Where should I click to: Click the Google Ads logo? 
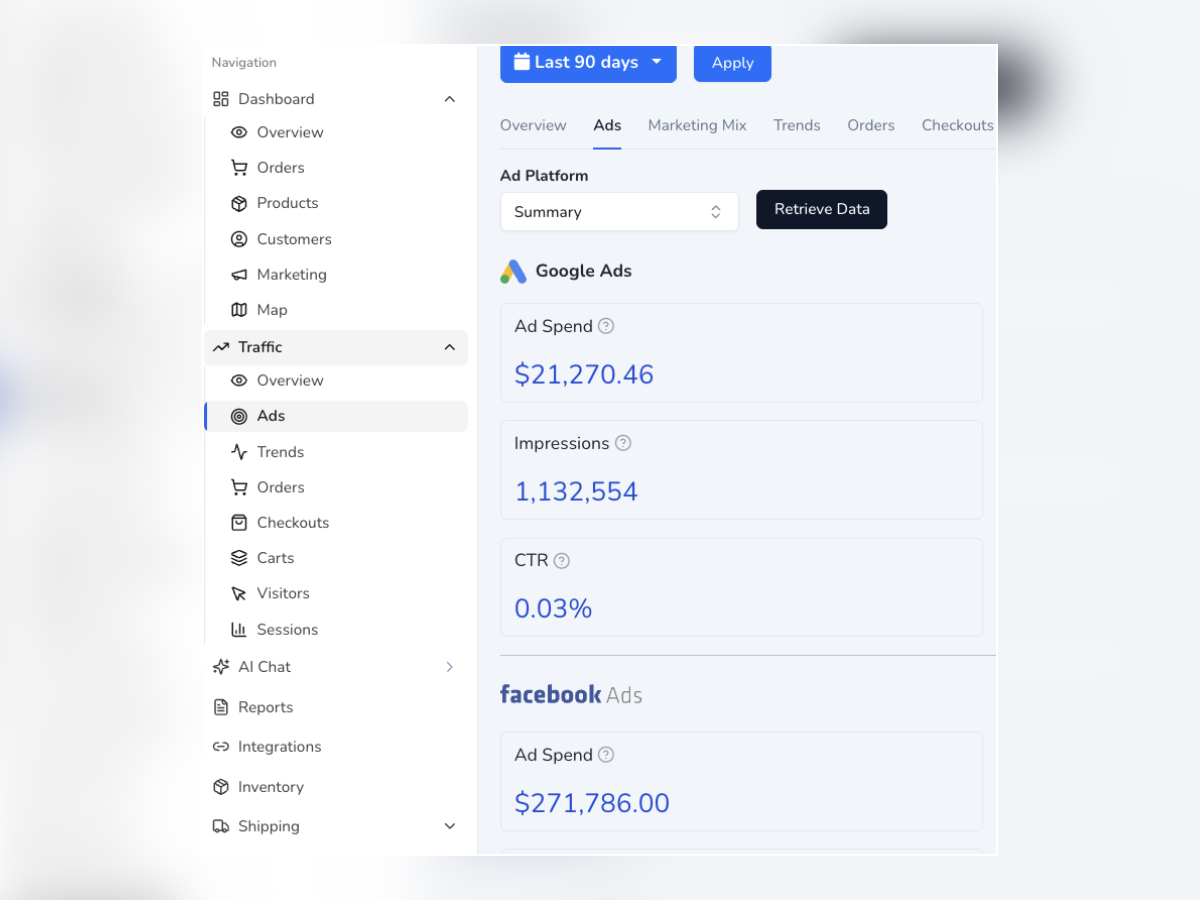coord(513,271)
